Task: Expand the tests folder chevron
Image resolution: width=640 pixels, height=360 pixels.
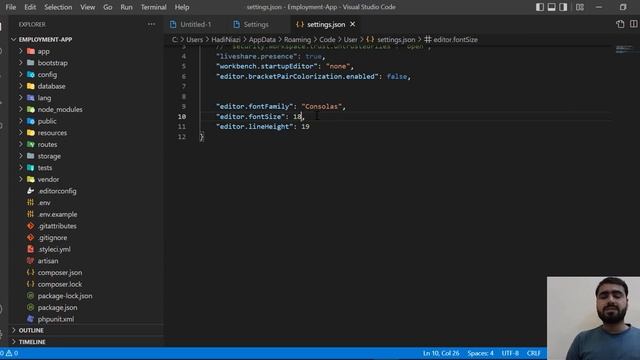Action: [x=21, y=167]
